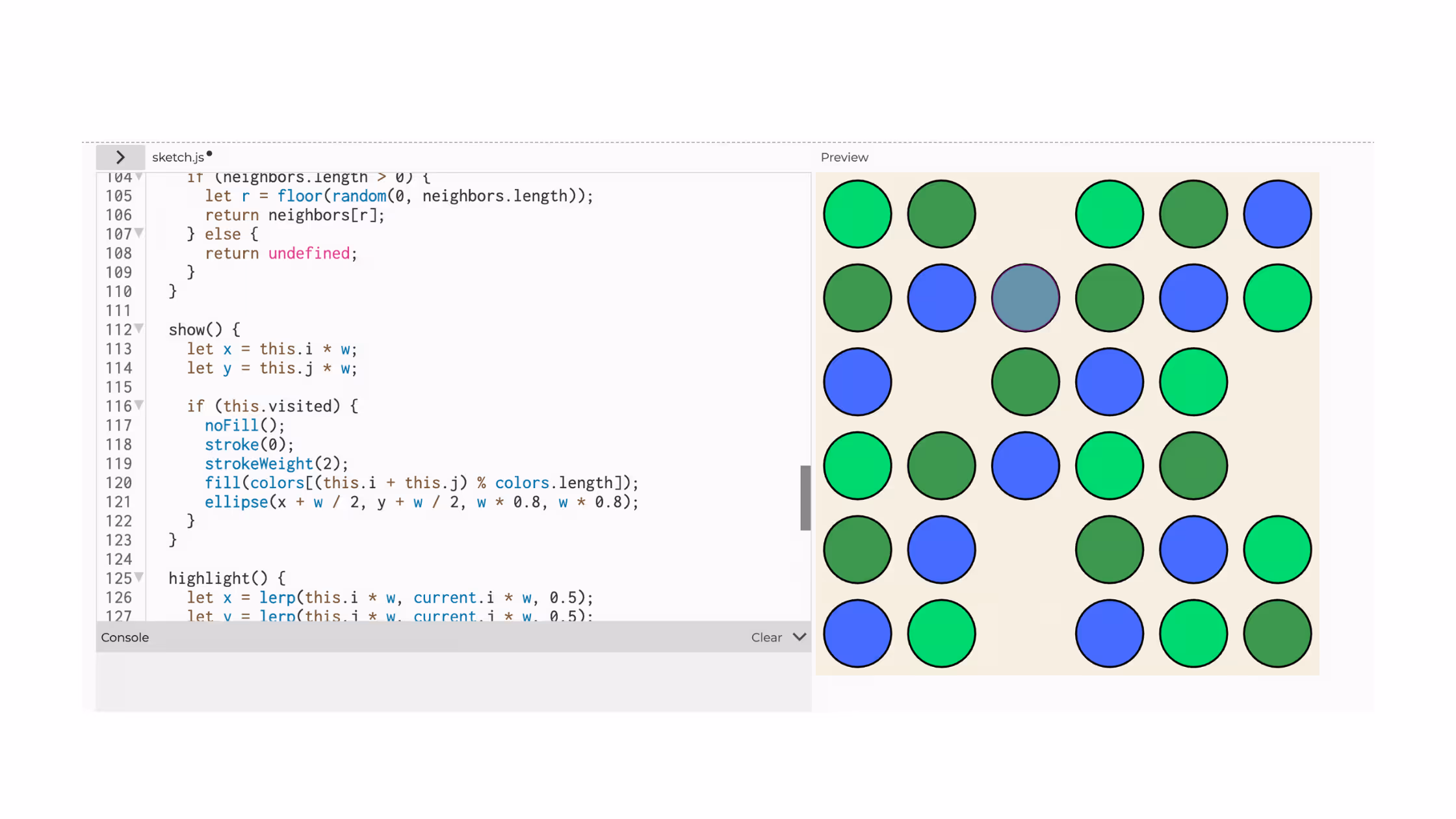Collapse the show() function fold arrow
1456x819 pixels.
click(x=139, y=328)
